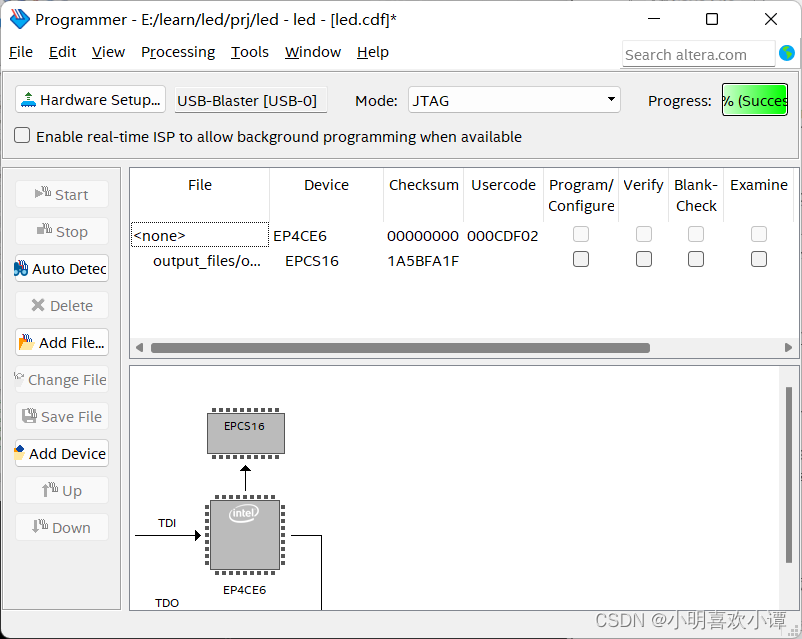Viewport: 802px width, 639px height.
Task: Select the <none> file cell
Action: pyautogui.click(x=199, y=235)
